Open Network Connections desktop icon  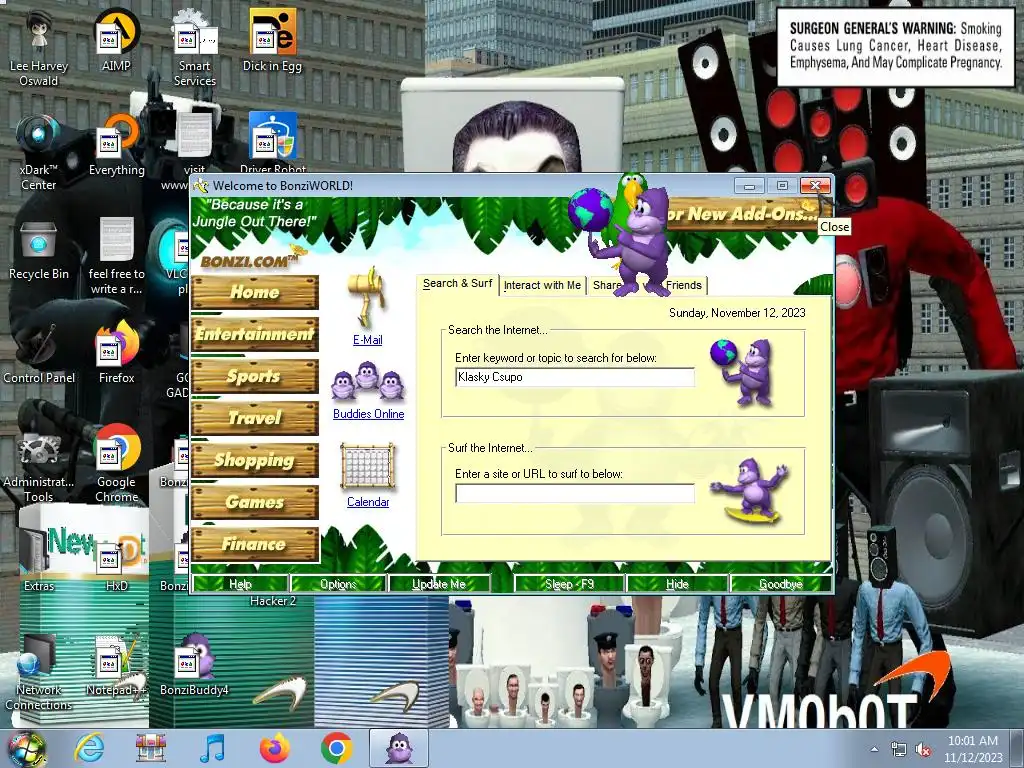point(39,673)
